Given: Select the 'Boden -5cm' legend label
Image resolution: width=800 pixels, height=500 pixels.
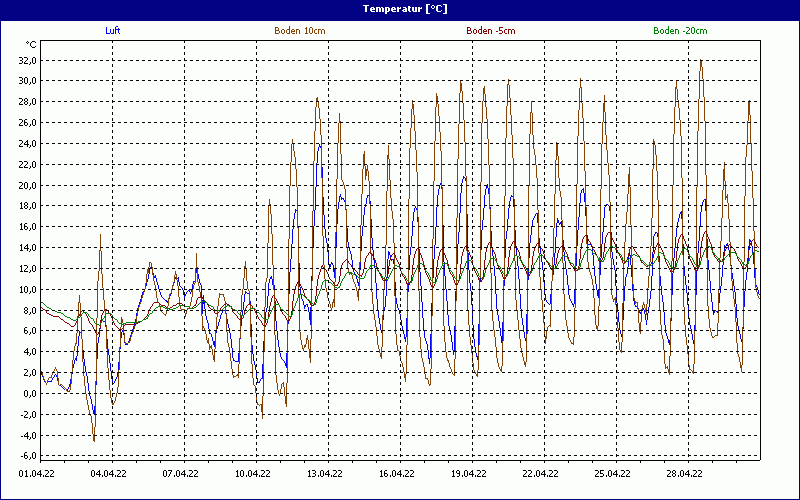Looking at the screenshot, I should pyautogui.click(x=491, y=31).
